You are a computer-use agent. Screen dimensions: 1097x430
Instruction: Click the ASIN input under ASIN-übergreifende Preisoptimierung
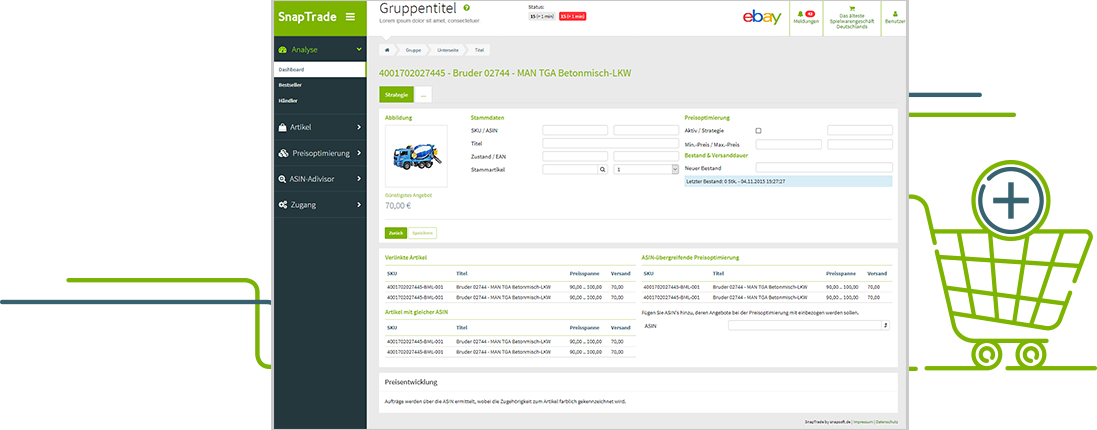805,325
